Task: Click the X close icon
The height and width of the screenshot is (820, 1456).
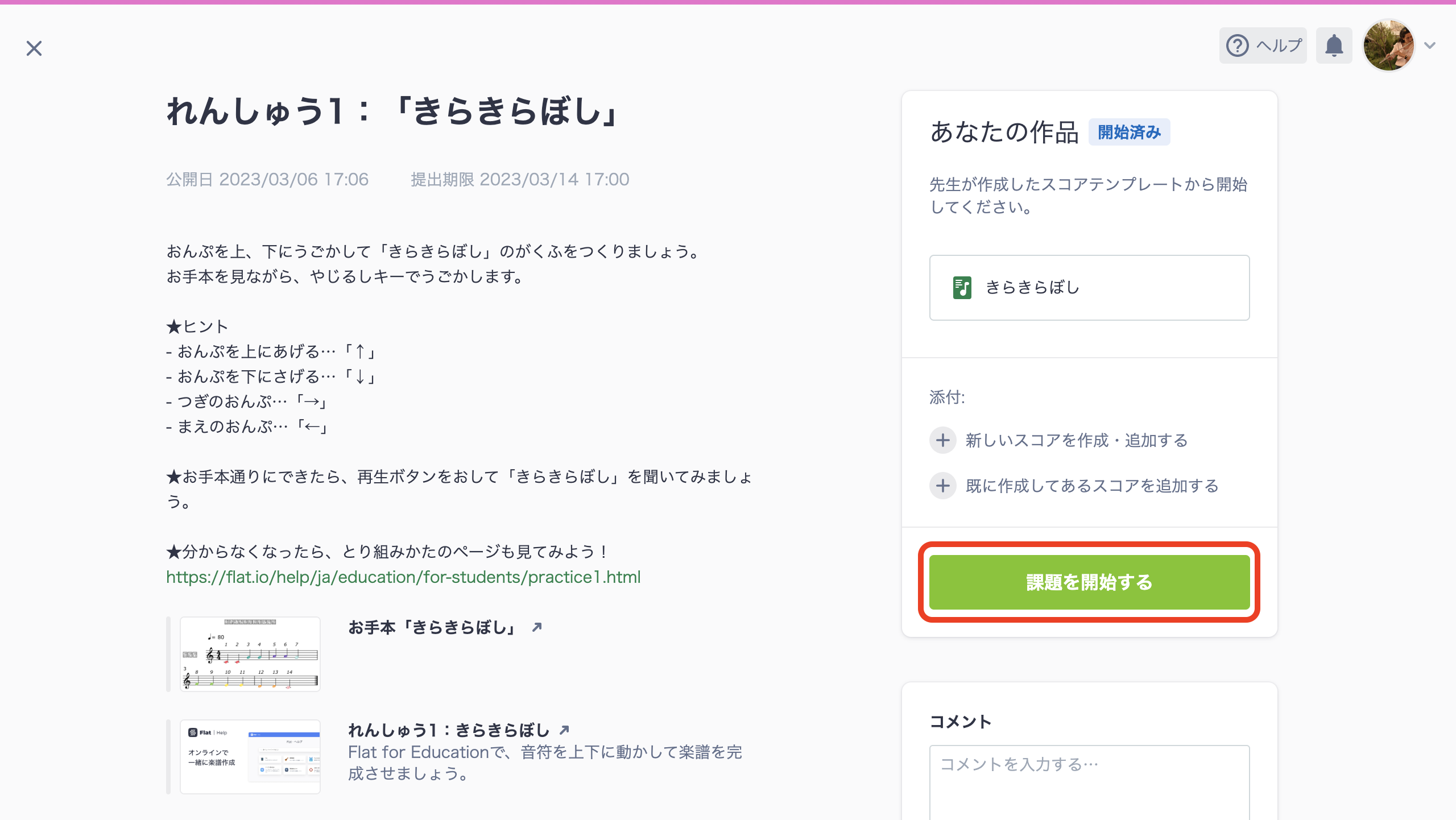Action: click(34, 48)
